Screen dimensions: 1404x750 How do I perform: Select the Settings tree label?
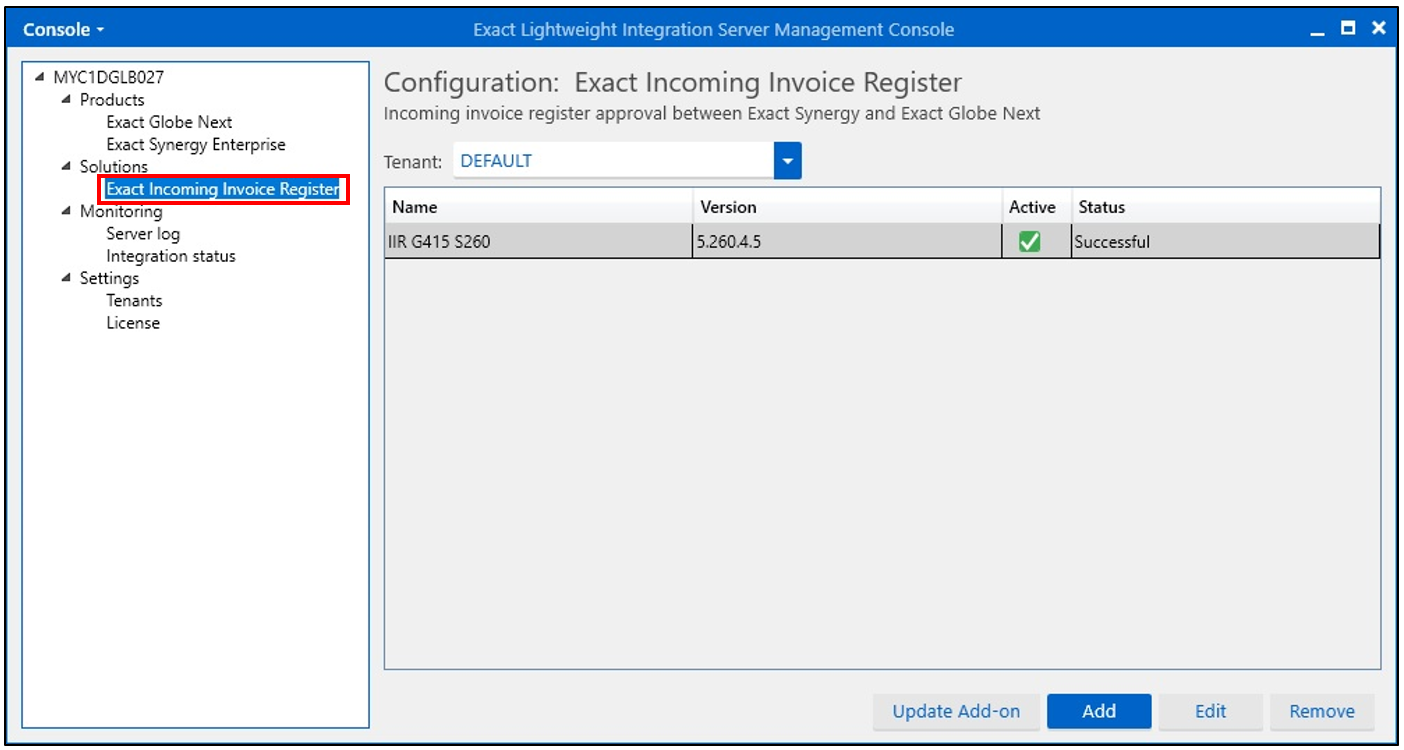109,278
